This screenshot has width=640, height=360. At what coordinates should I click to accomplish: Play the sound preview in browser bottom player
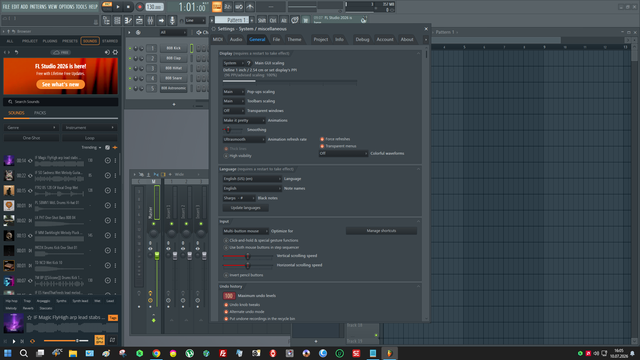(14, 341)
